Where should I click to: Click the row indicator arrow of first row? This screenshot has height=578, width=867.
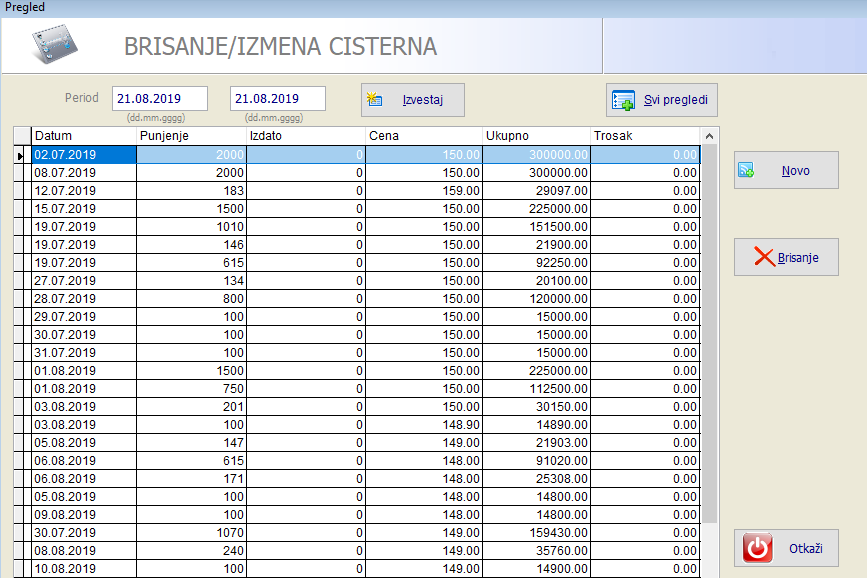click(x=21, y=155)
